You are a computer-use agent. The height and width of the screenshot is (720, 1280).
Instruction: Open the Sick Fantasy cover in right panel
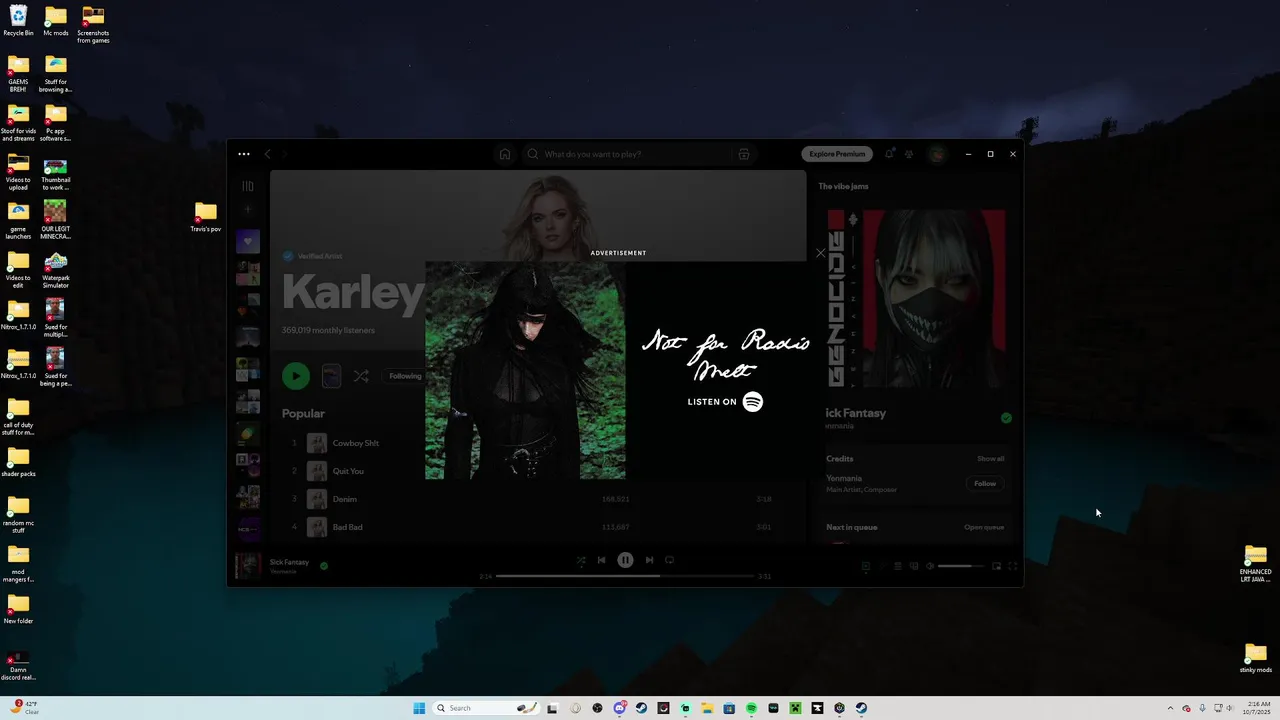(916, 298)
